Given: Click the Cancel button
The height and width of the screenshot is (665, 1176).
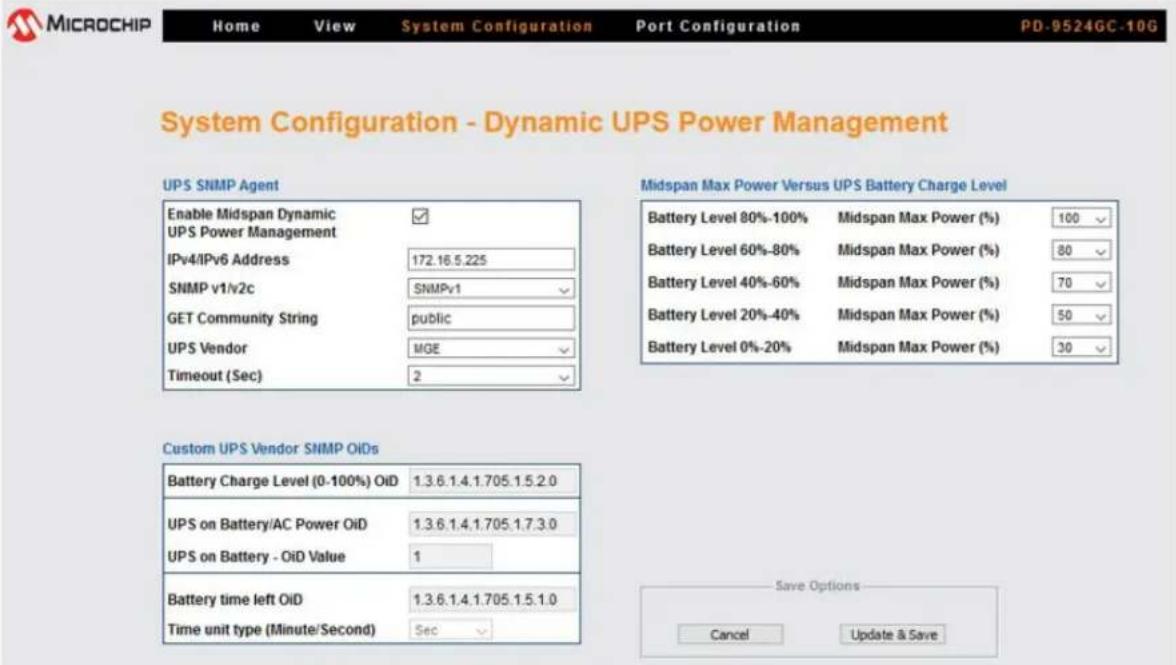Looking at the screenshot, I should (730, 634).
